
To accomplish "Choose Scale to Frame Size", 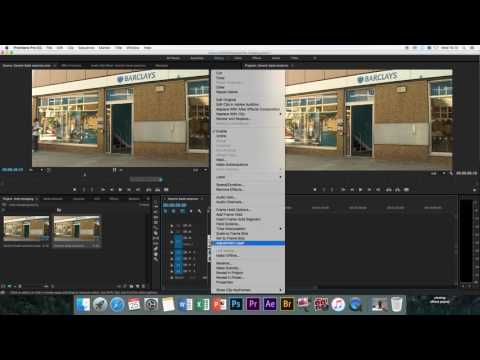I will [x=248, y=234].
